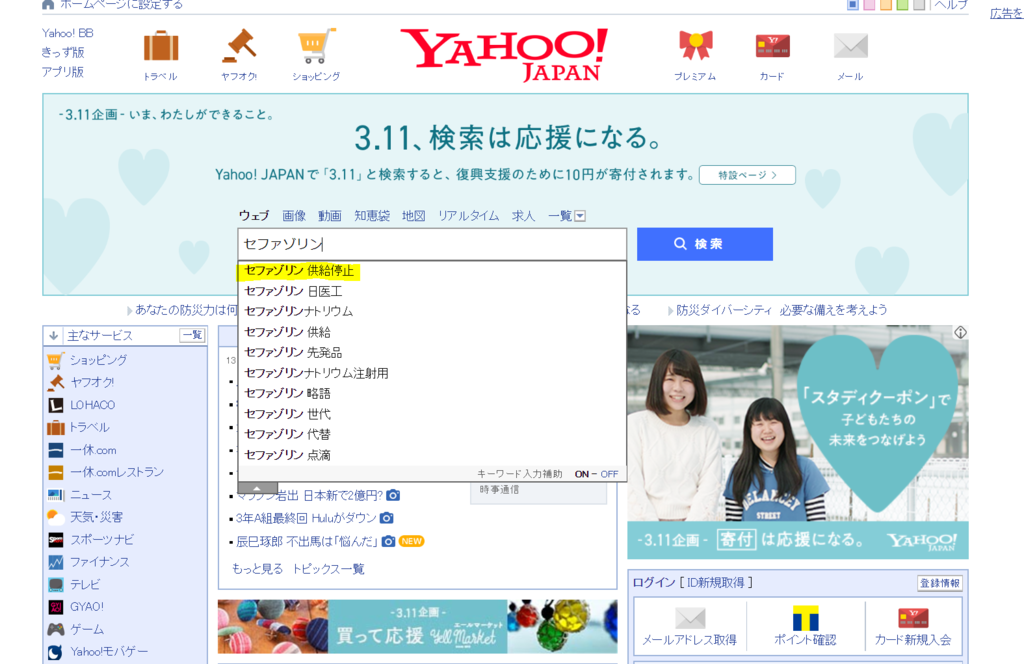Open the プレミアム ribbon icon
This screenshot has height=664, width=1024.
pos(696,46)
